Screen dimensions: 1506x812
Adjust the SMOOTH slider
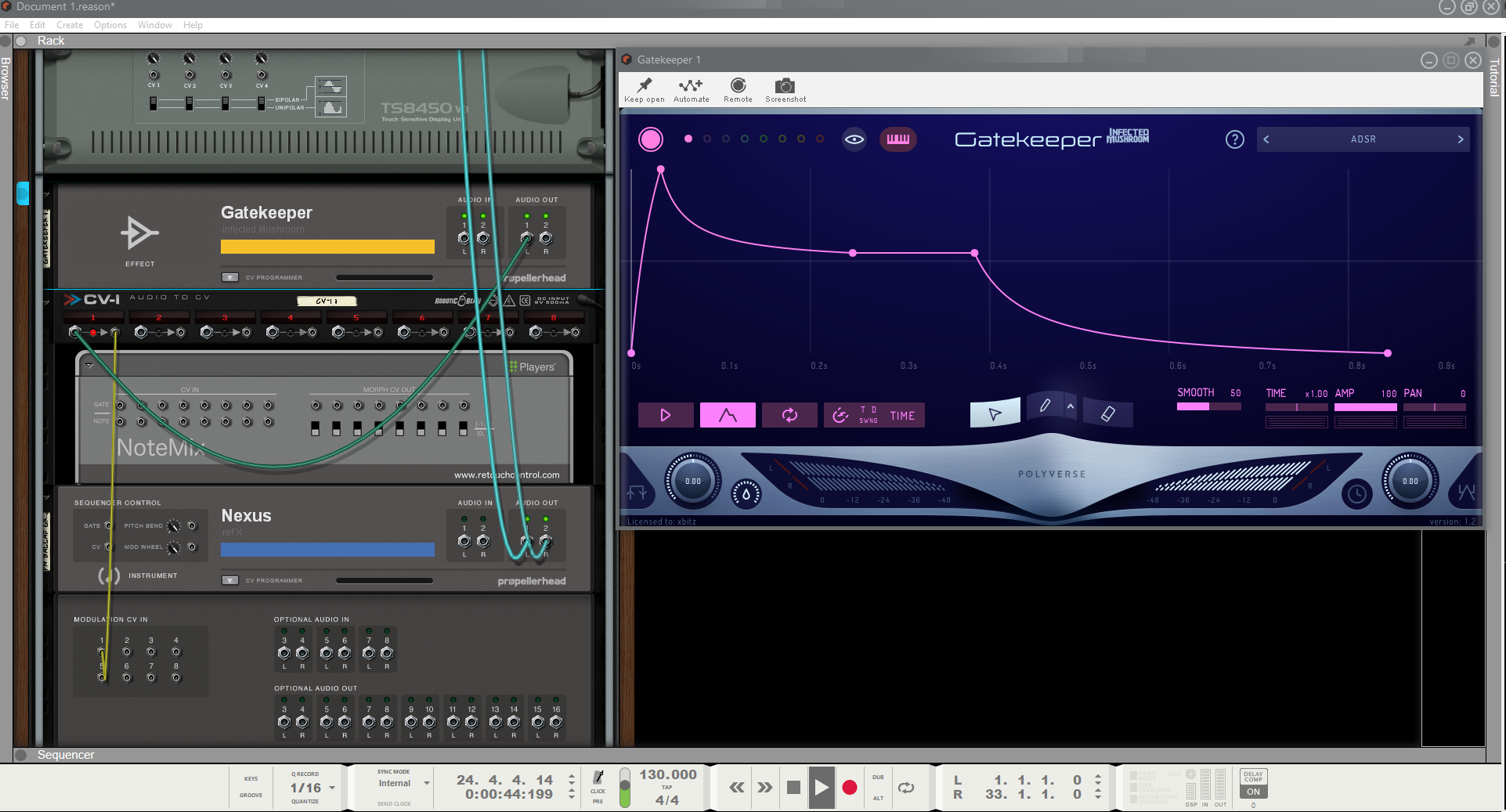1208,406
